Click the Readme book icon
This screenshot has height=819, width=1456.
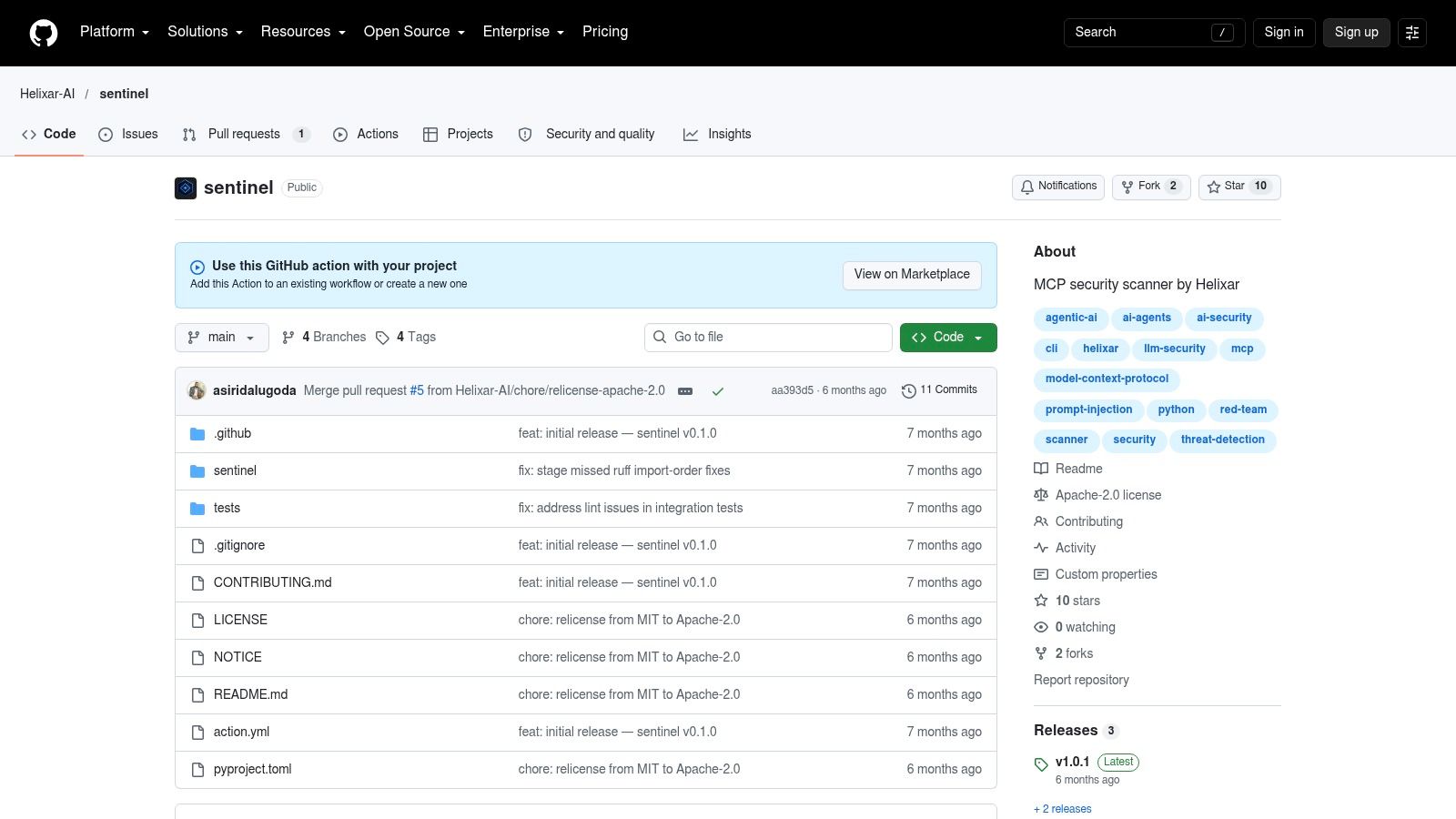[x=1041, y=469]
